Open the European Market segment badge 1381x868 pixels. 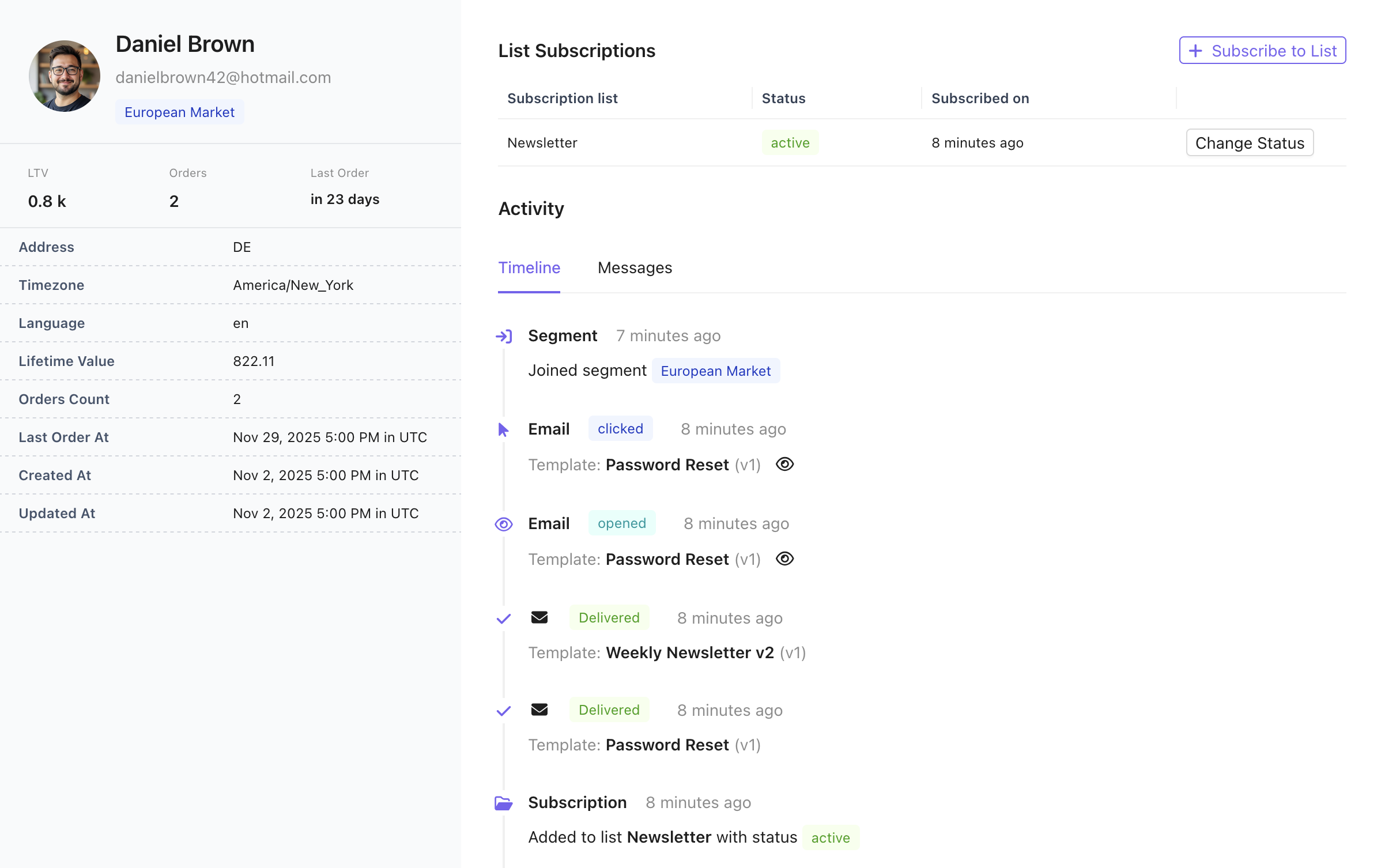[179, 112]
